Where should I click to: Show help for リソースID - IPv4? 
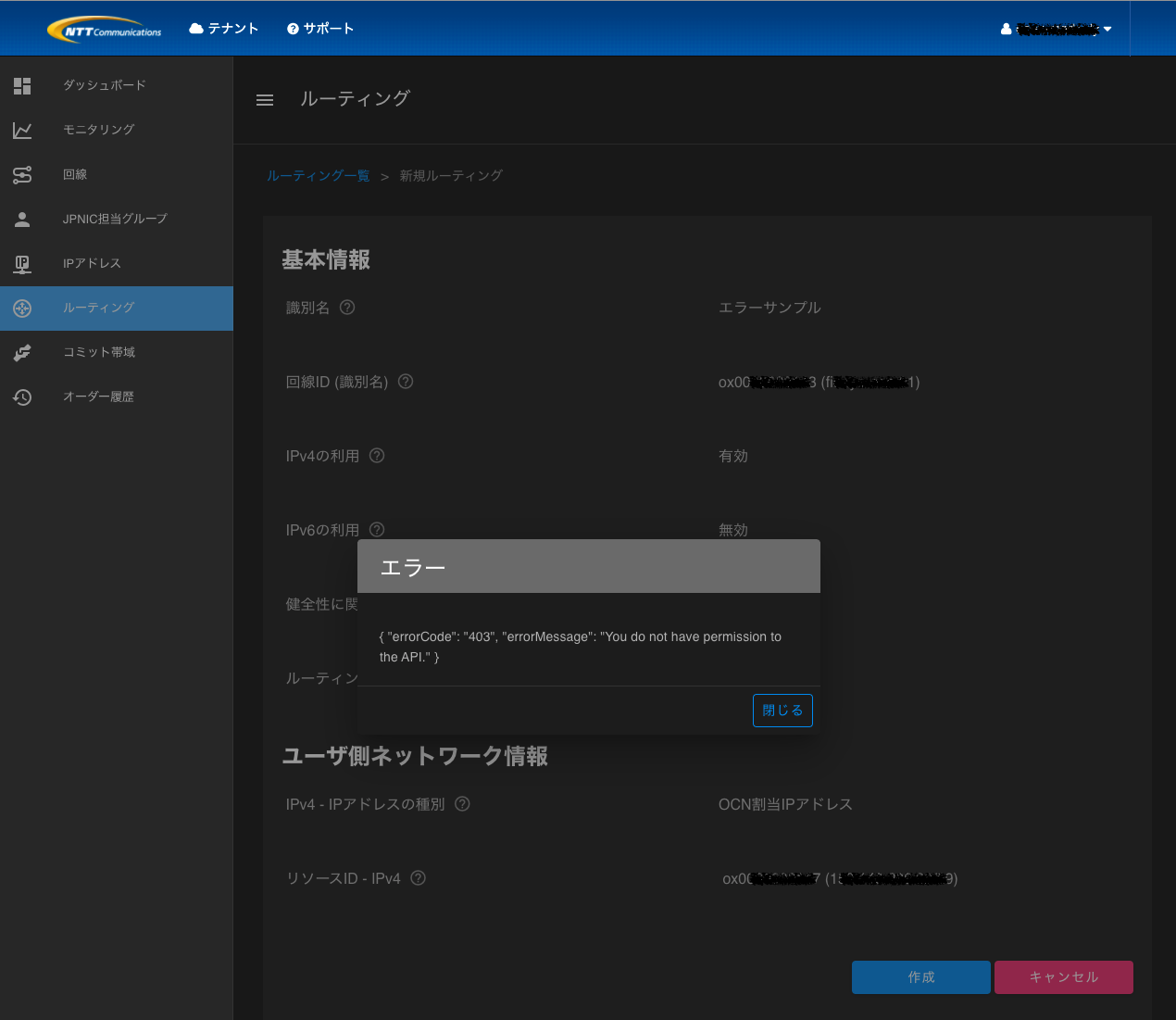pos(418,877)
